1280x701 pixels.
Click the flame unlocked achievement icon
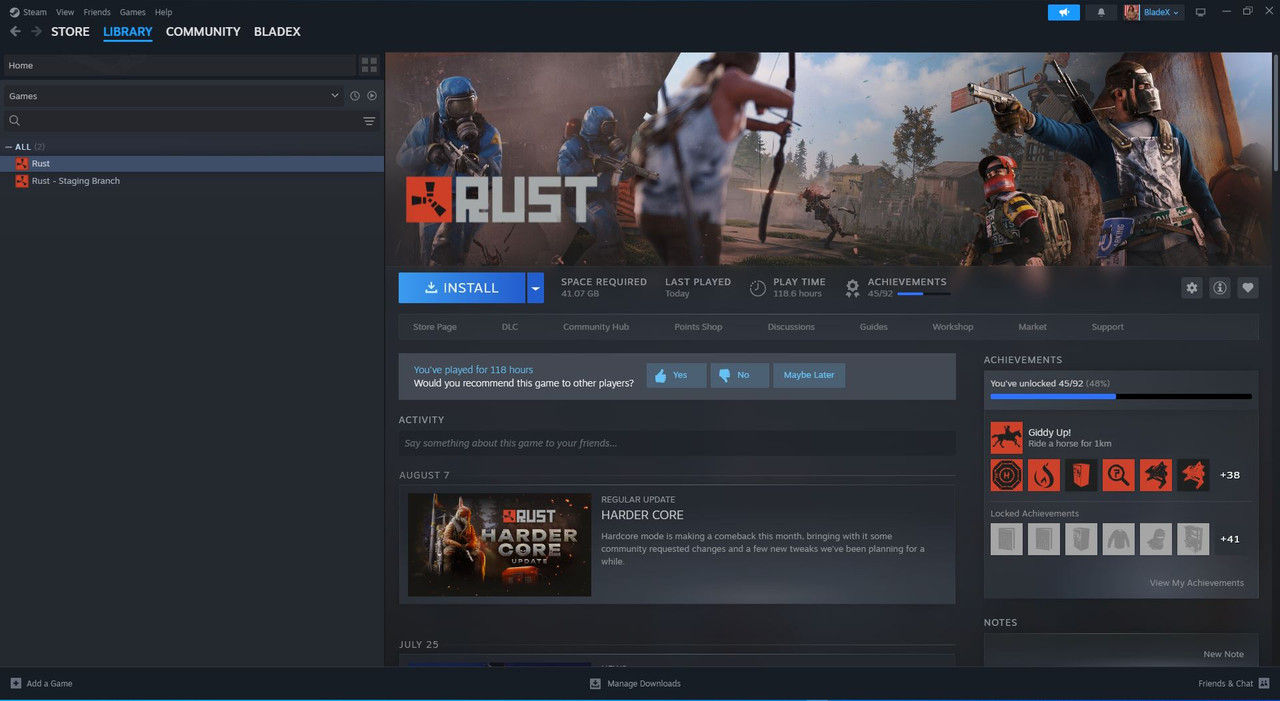click(1044, 475)
